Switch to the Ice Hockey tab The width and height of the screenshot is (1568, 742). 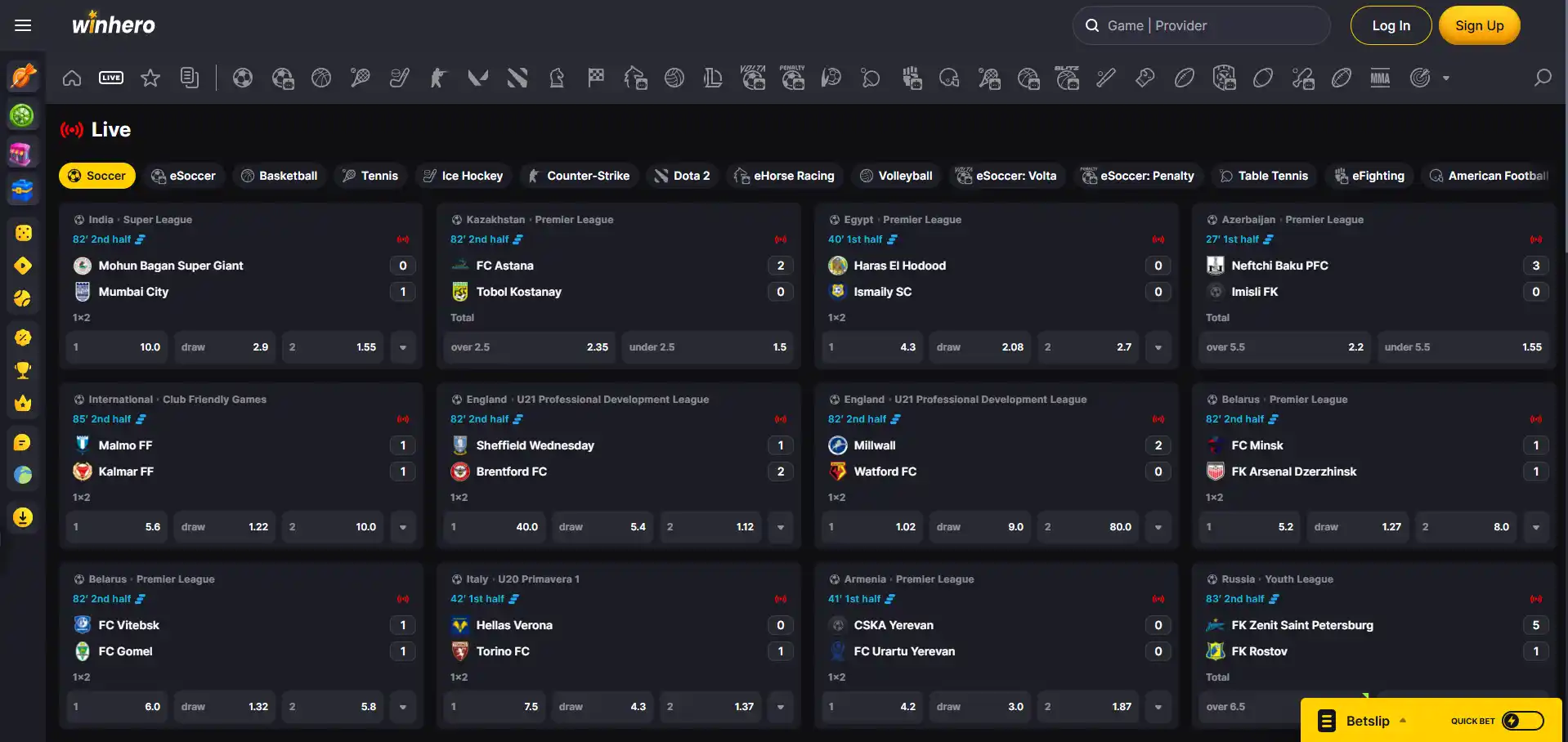464,176
